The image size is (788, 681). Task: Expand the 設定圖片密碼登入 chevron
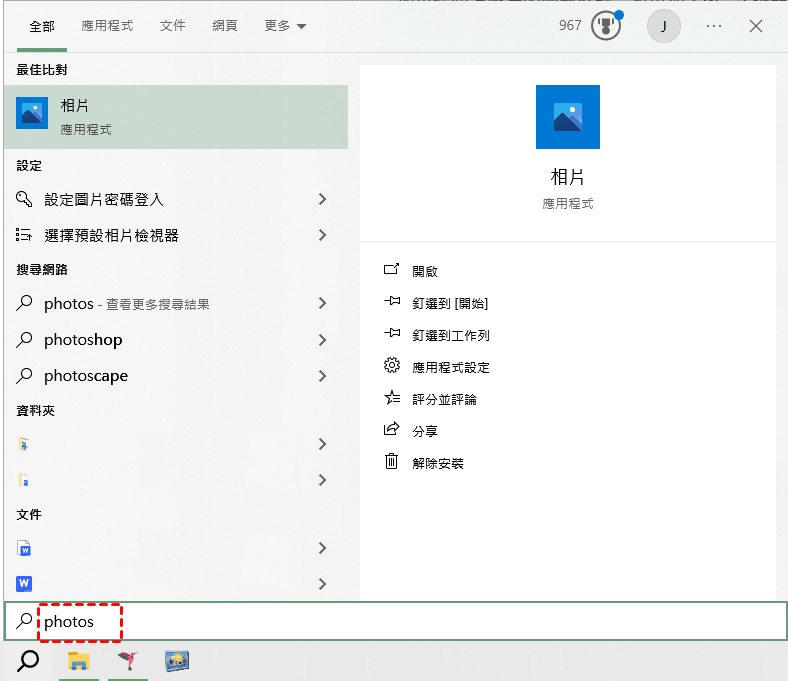[x=323, y=199]
